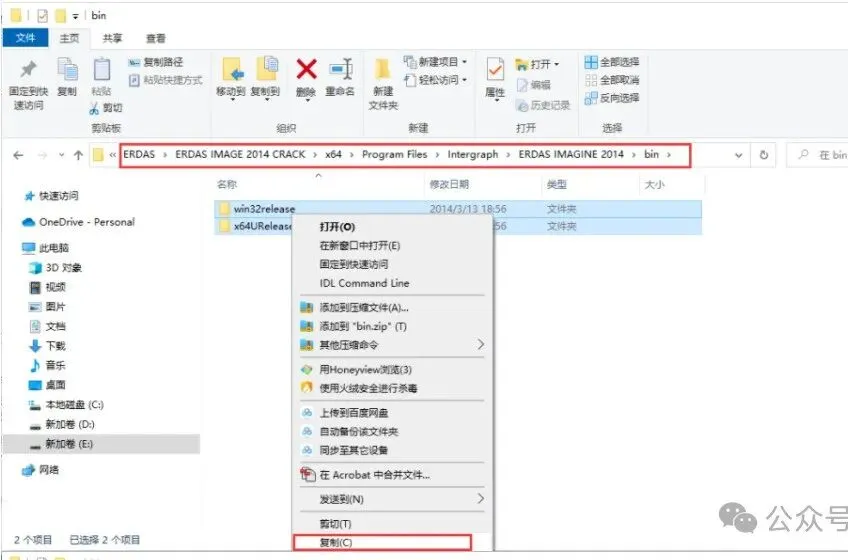Click Cut (剪切) scissors icon in the ribbon

click(x=107, y=108)
